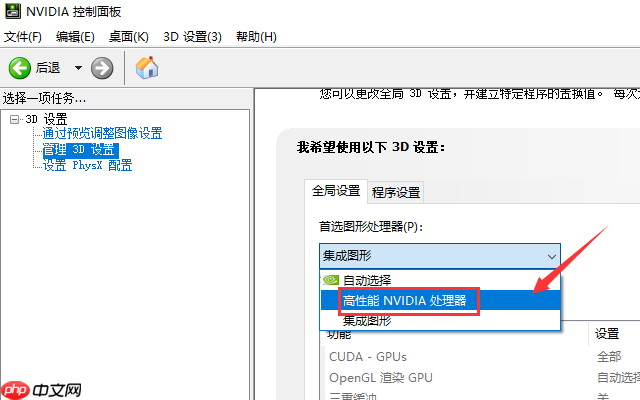The width and height of the screenshot is (640, 400).
Task: Open the 文件(F) menu
Action: click(x=23, y=37)
